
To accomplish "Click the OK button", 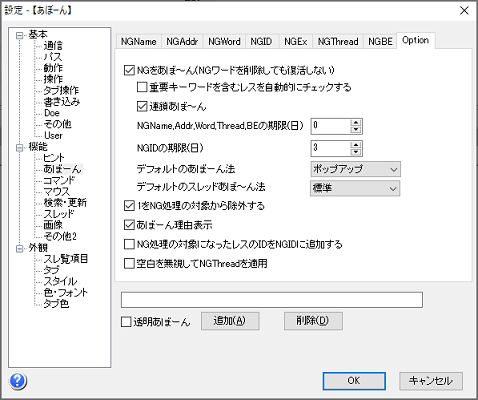I will click(354, 381).
